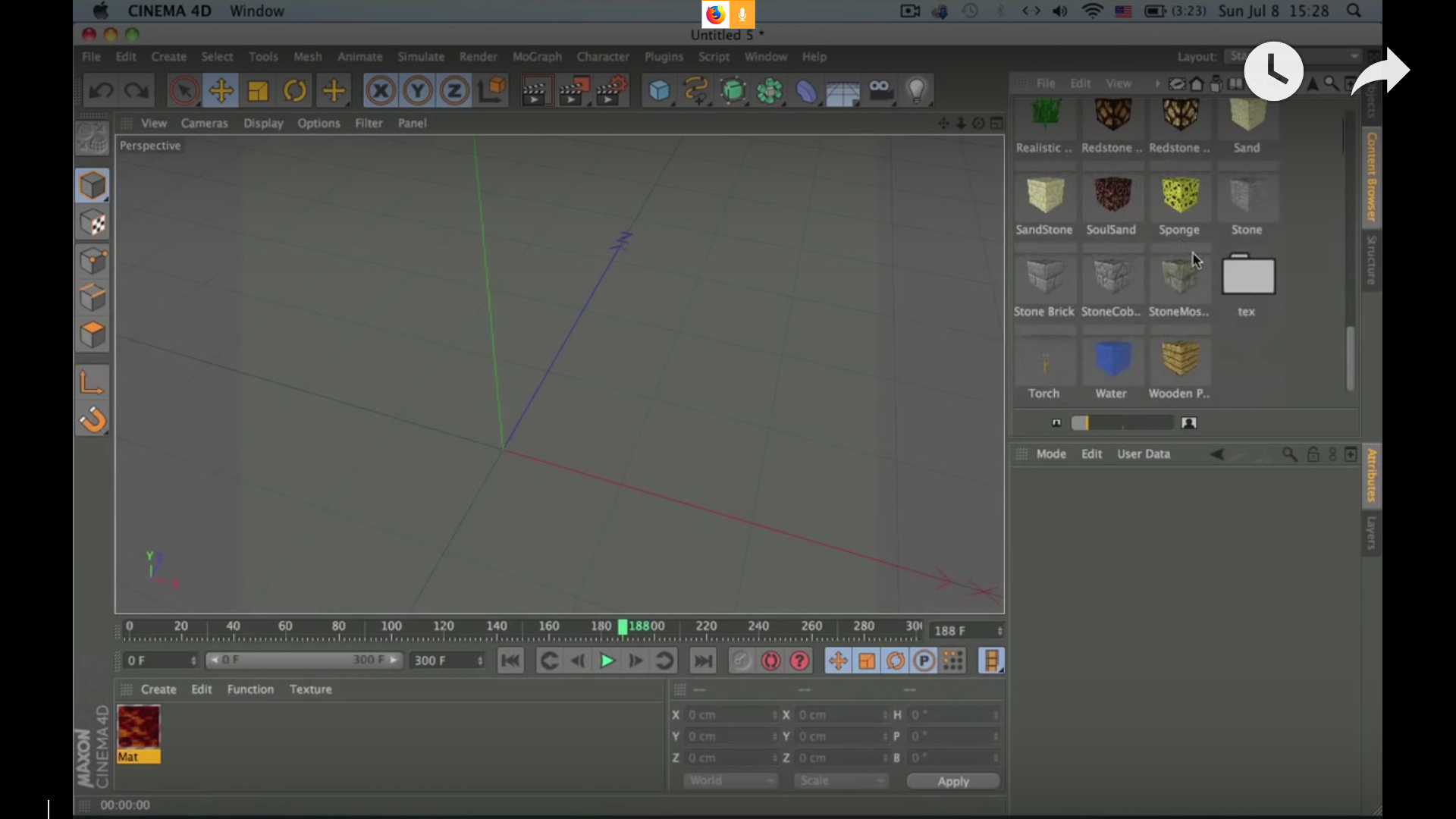Open the Simulate menu
Viewport: 1456px width, 819px height.
coord(421,57)
